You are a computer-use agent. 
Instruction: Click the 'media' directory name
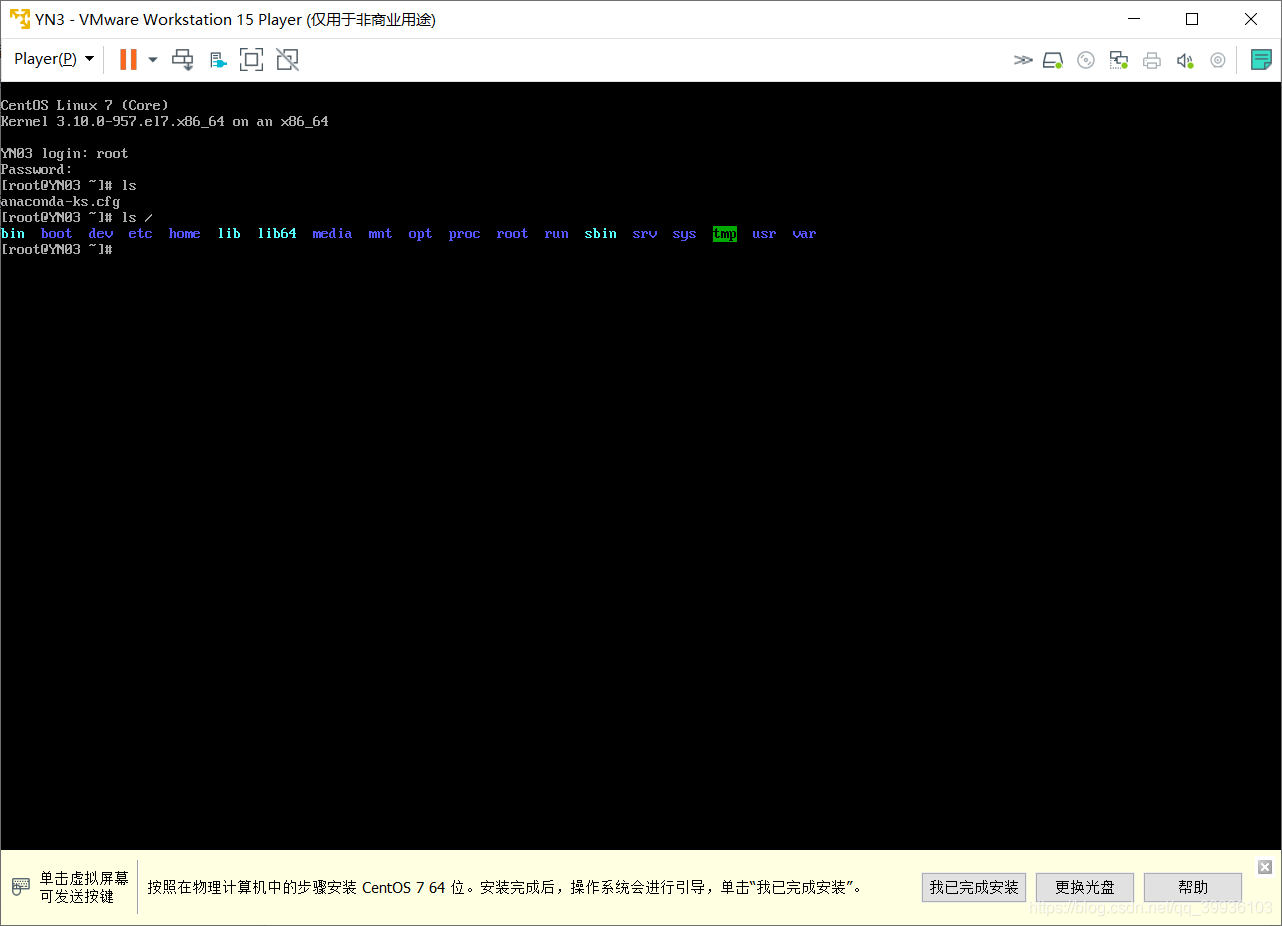[332, 233]
